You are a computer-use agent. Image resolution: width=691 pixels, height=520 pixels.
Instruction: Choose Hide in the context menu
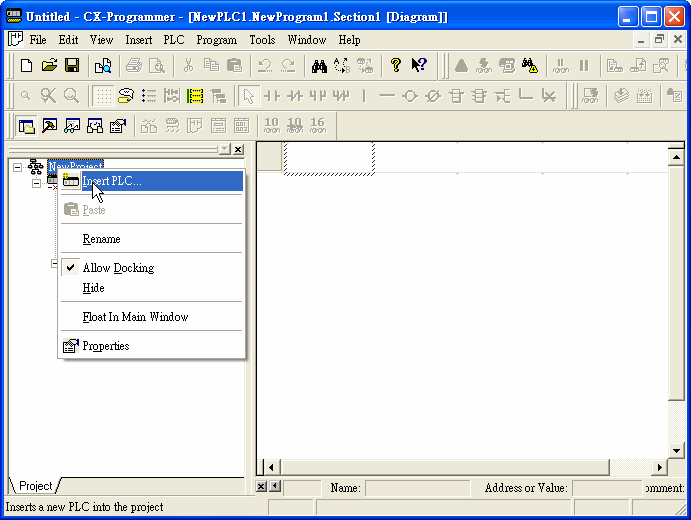(152, 288)
